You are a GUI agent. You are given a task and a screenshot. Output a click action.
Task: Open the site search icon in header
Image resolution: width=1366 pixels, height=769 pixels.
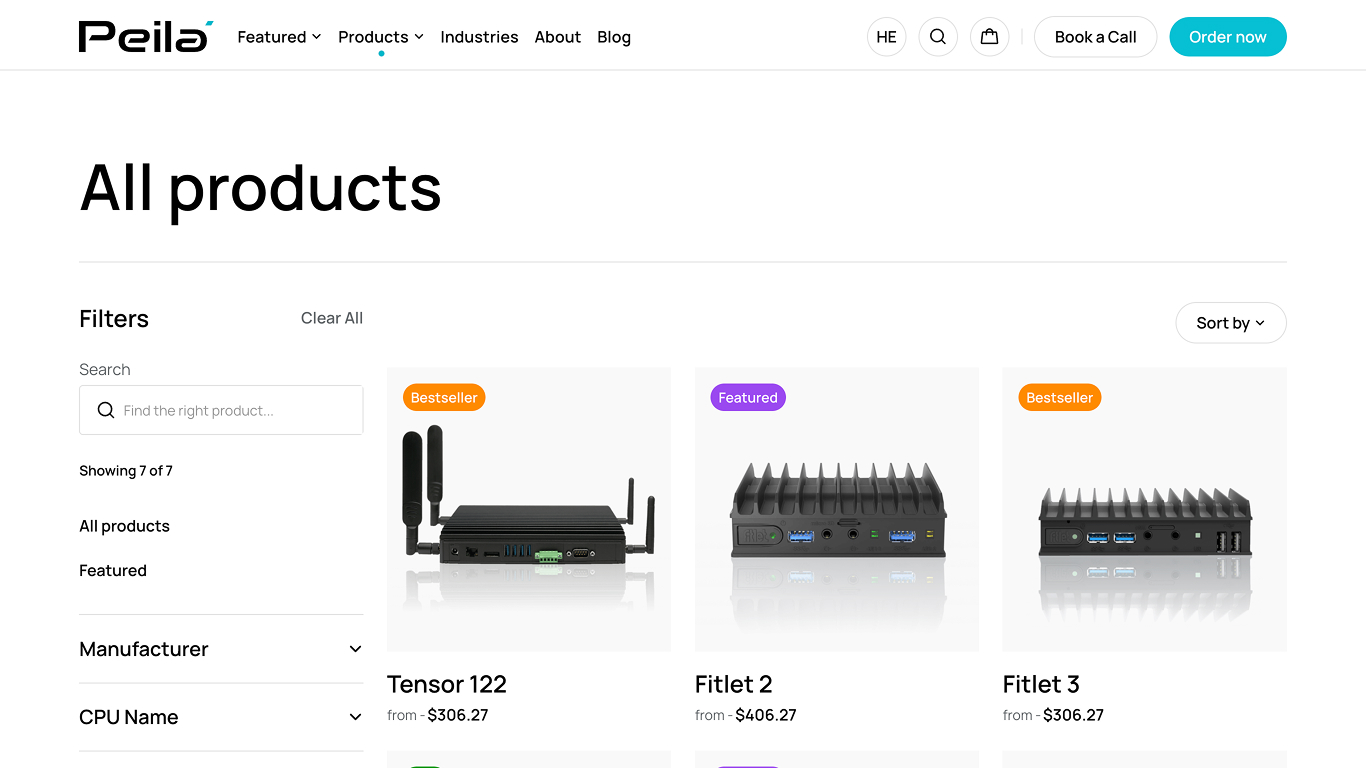[938, 37]
